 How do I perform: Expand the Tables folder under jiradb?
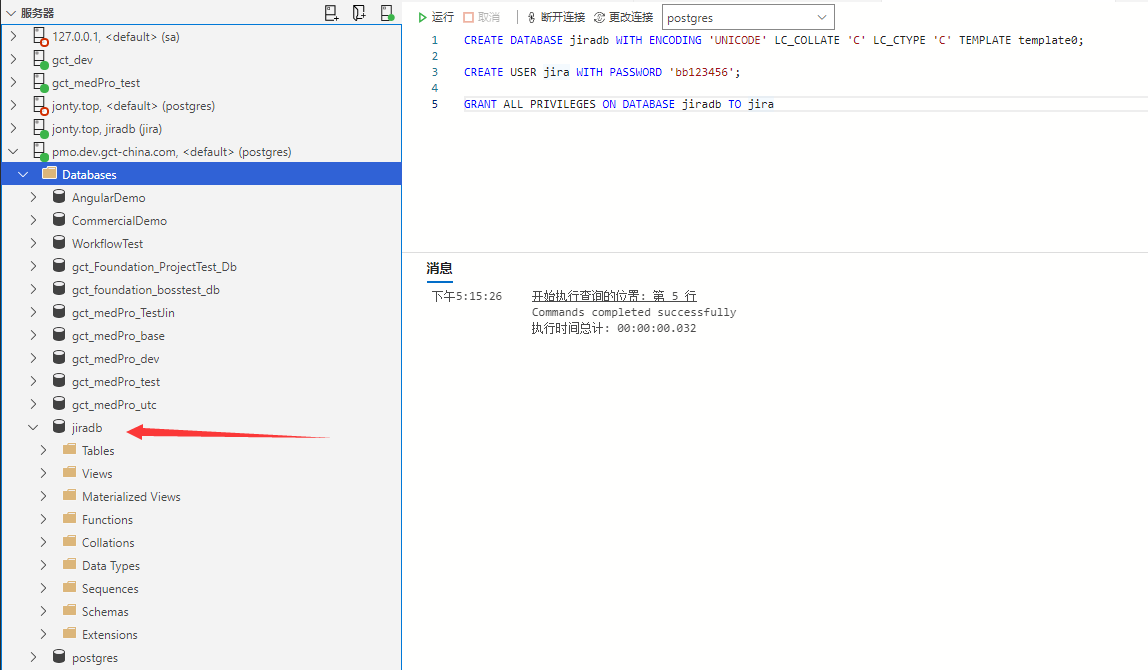coord(44,451)
